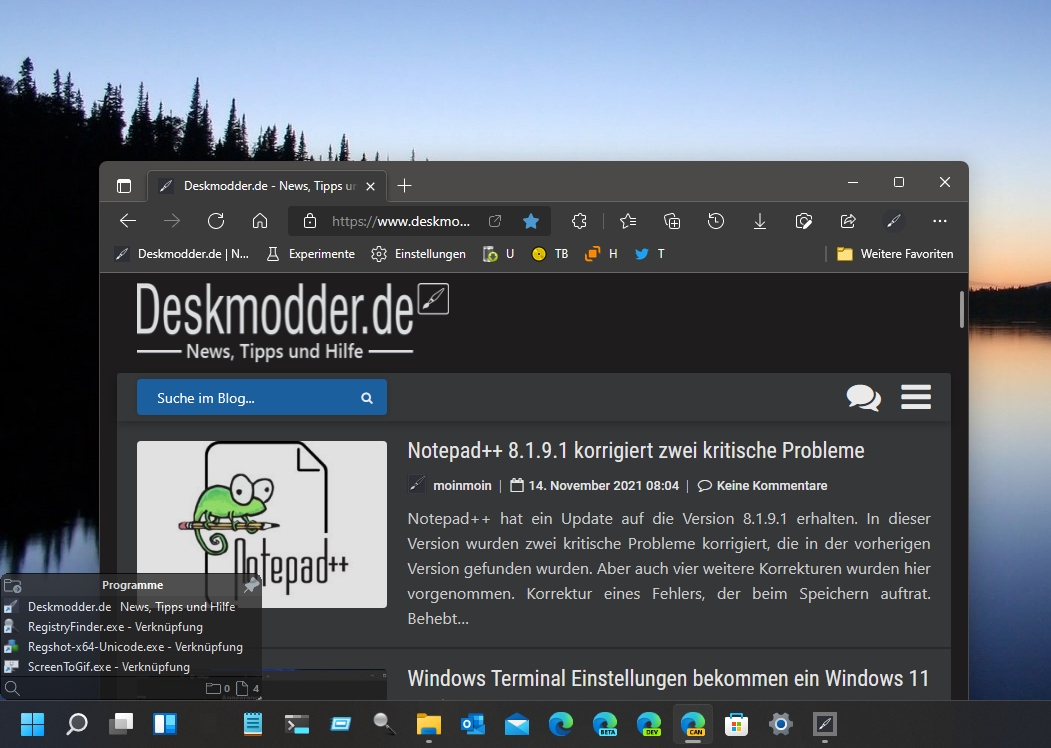Screen dimensions: 1051x748
Task: Open Microsoft Store from the taskbar
Action: pyautogui.click(x=736, y=724)
